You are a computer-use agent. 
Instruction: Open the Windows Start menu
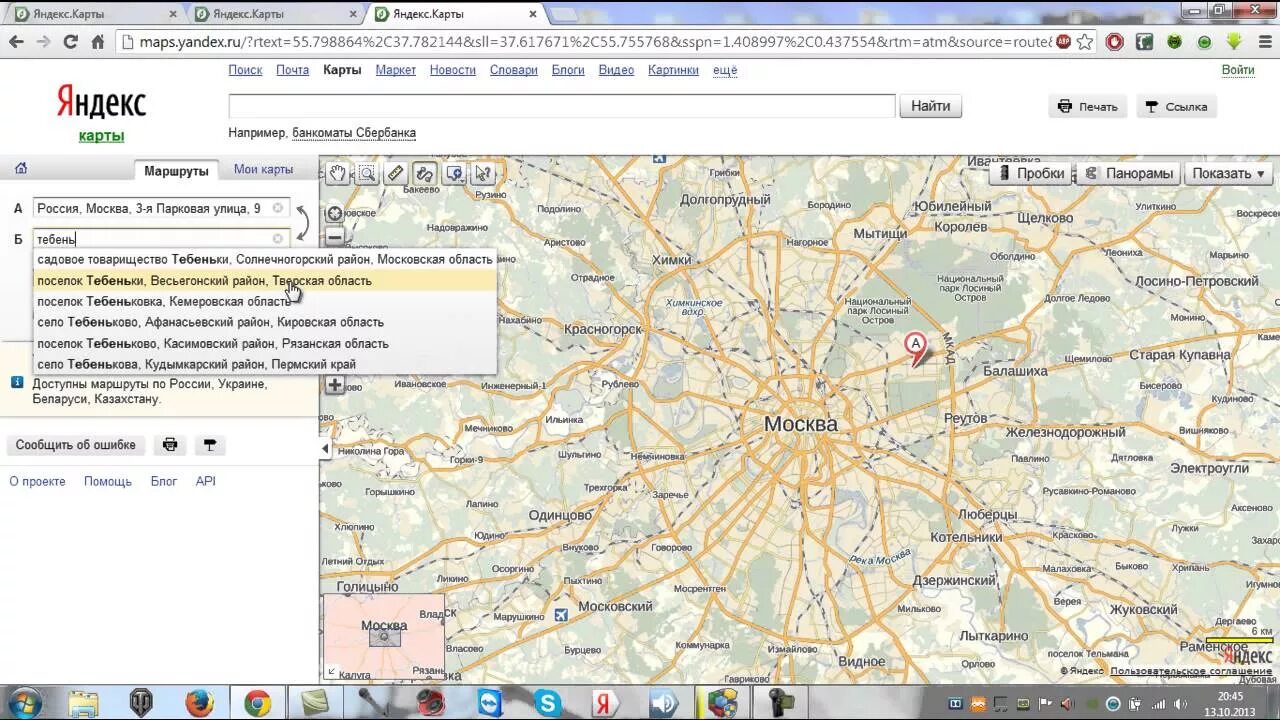click(x=23, y=702)
